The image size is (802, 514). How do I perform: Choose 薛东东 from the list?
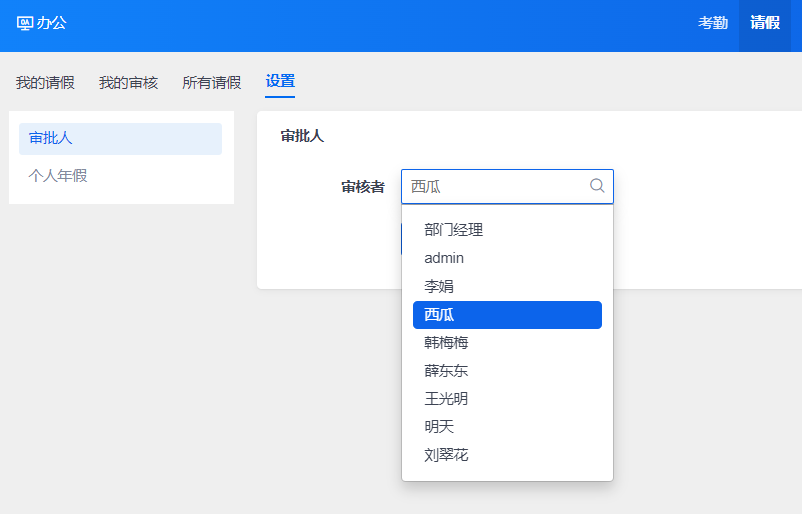[446, 371]
